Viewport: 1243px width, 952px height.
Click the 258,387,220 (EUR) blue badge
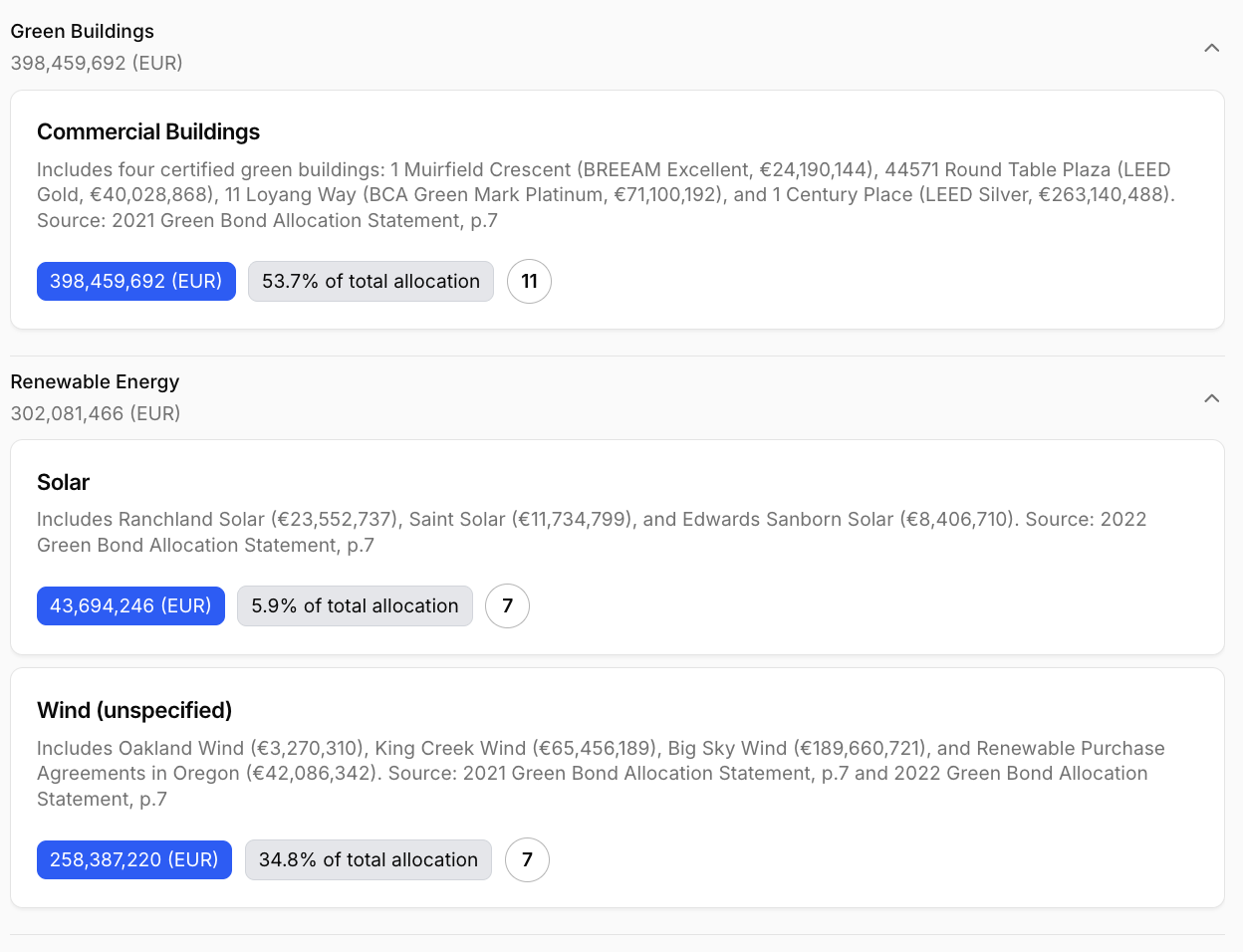(134, 860)
